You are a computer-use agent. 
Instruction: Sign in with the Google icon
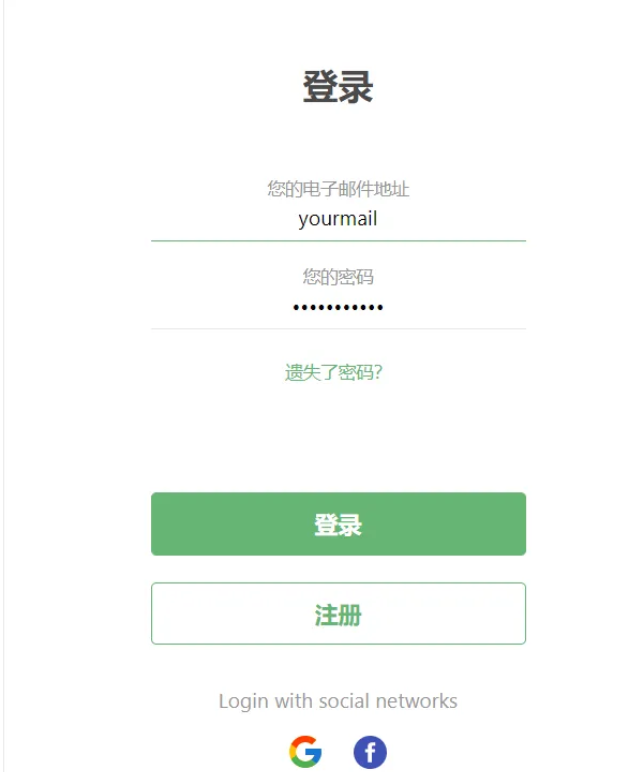click(305, 752)
